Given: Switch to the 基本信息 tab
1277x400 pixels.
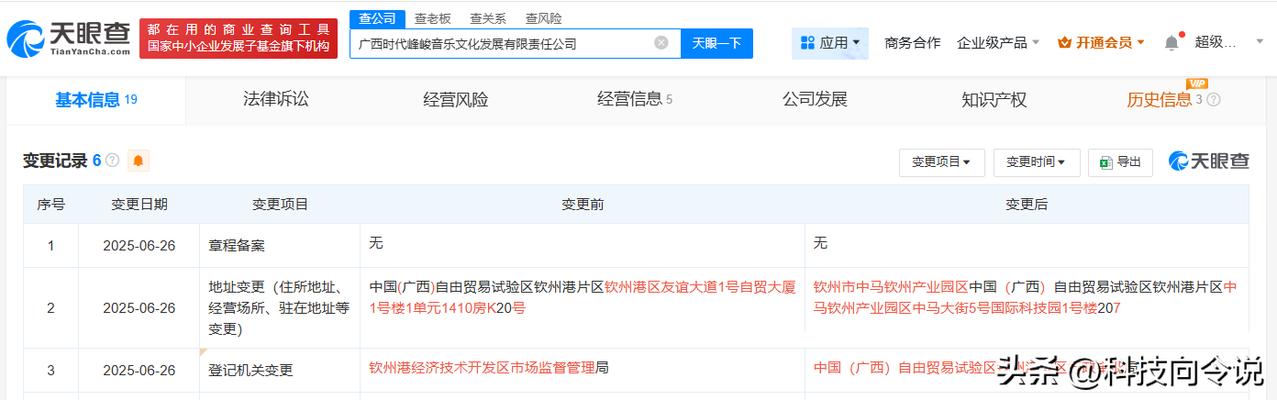Looking at the screenshot, I should [96, 99].
